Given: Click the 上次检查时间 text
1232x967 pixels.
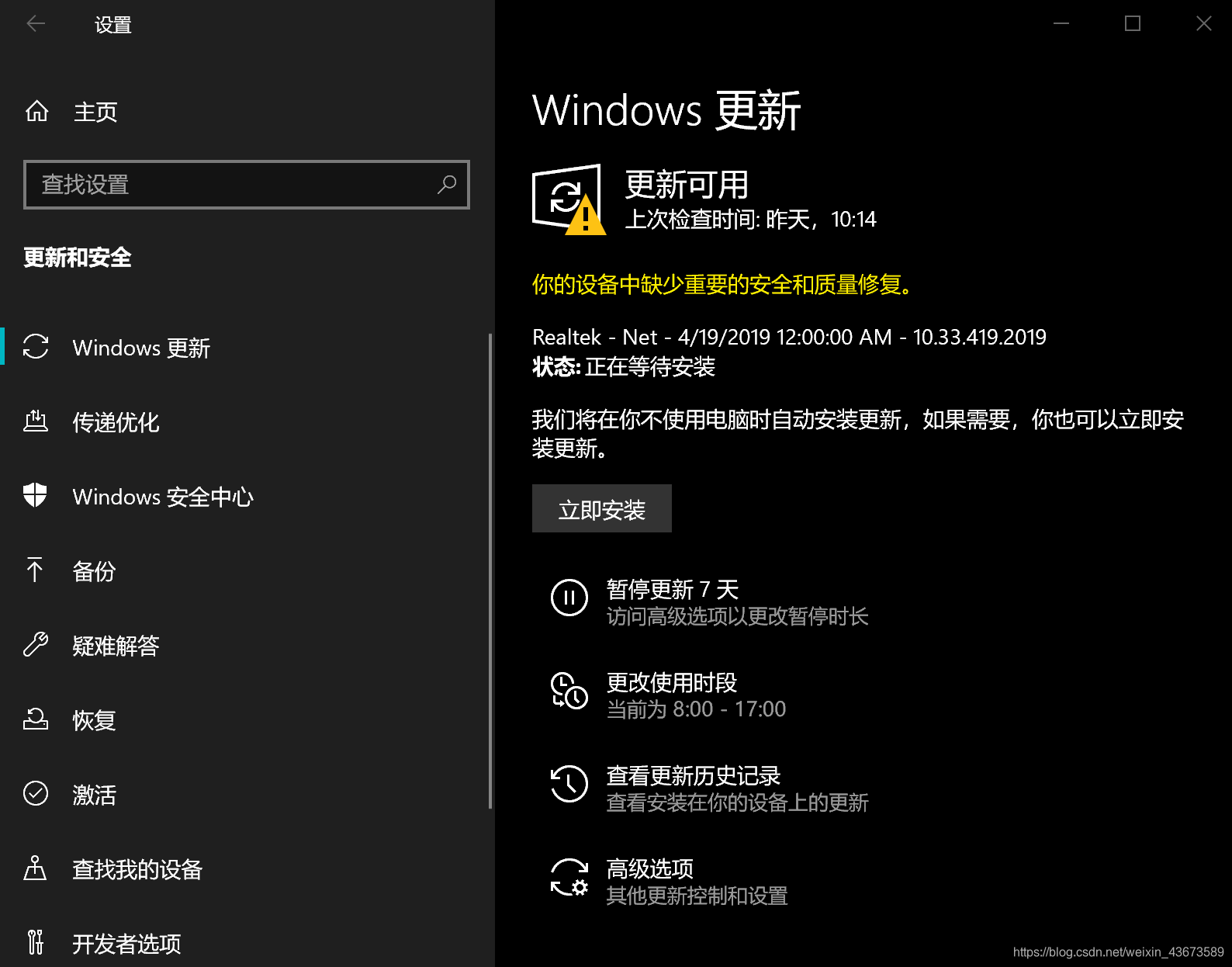Looking at the screenshot, I should pyautogui.click(x=751, y=220).
